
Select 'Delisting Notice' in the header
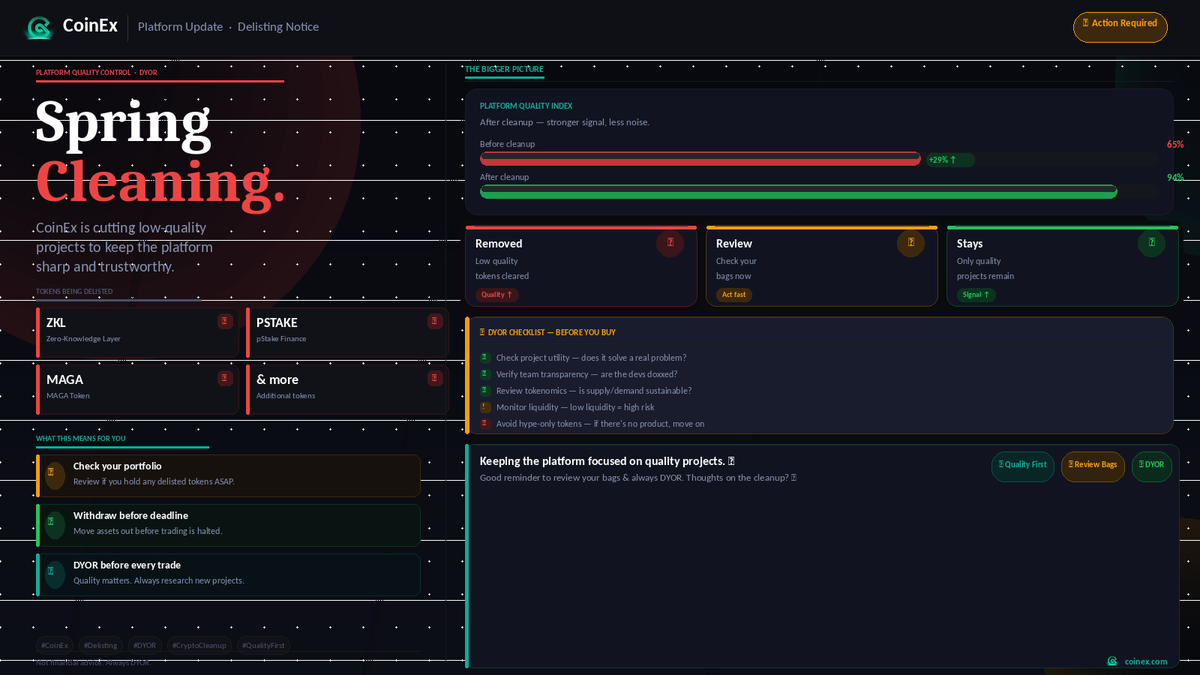(x=278, y=27)
